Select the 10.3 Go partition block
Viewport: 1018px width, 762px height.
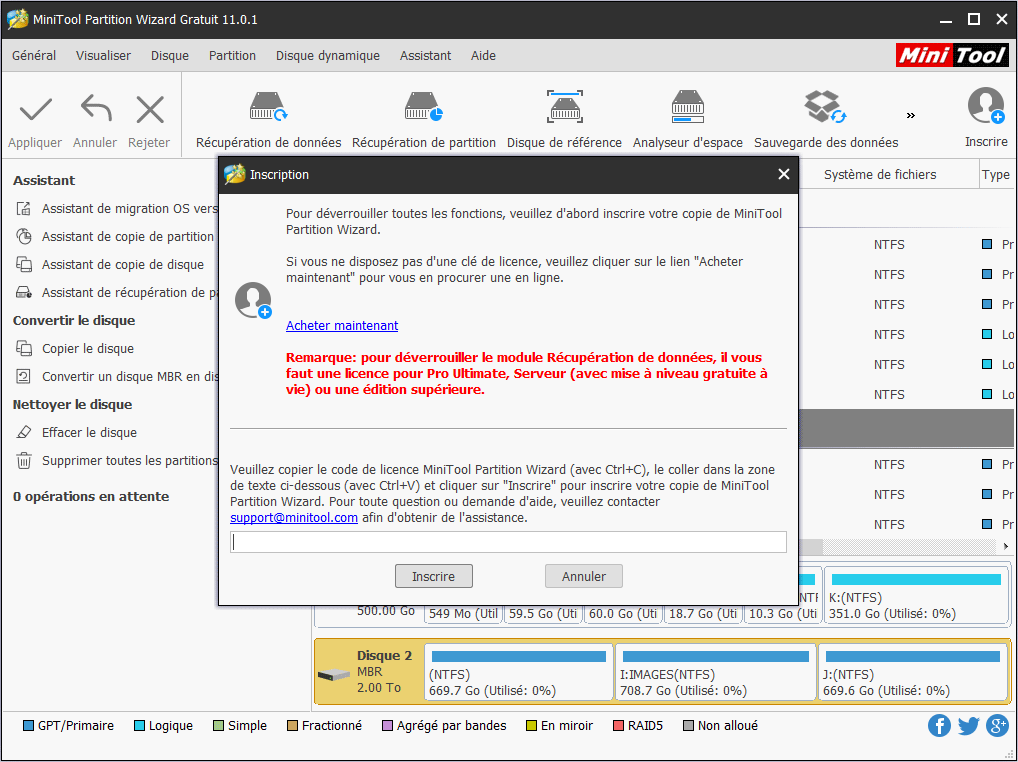pyautogui.click(x=783, y=613)
